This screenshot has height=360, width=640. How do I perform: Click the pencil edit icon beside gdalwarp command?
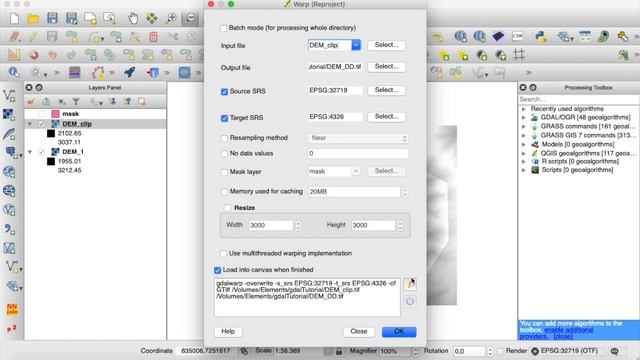pos(410,284)
